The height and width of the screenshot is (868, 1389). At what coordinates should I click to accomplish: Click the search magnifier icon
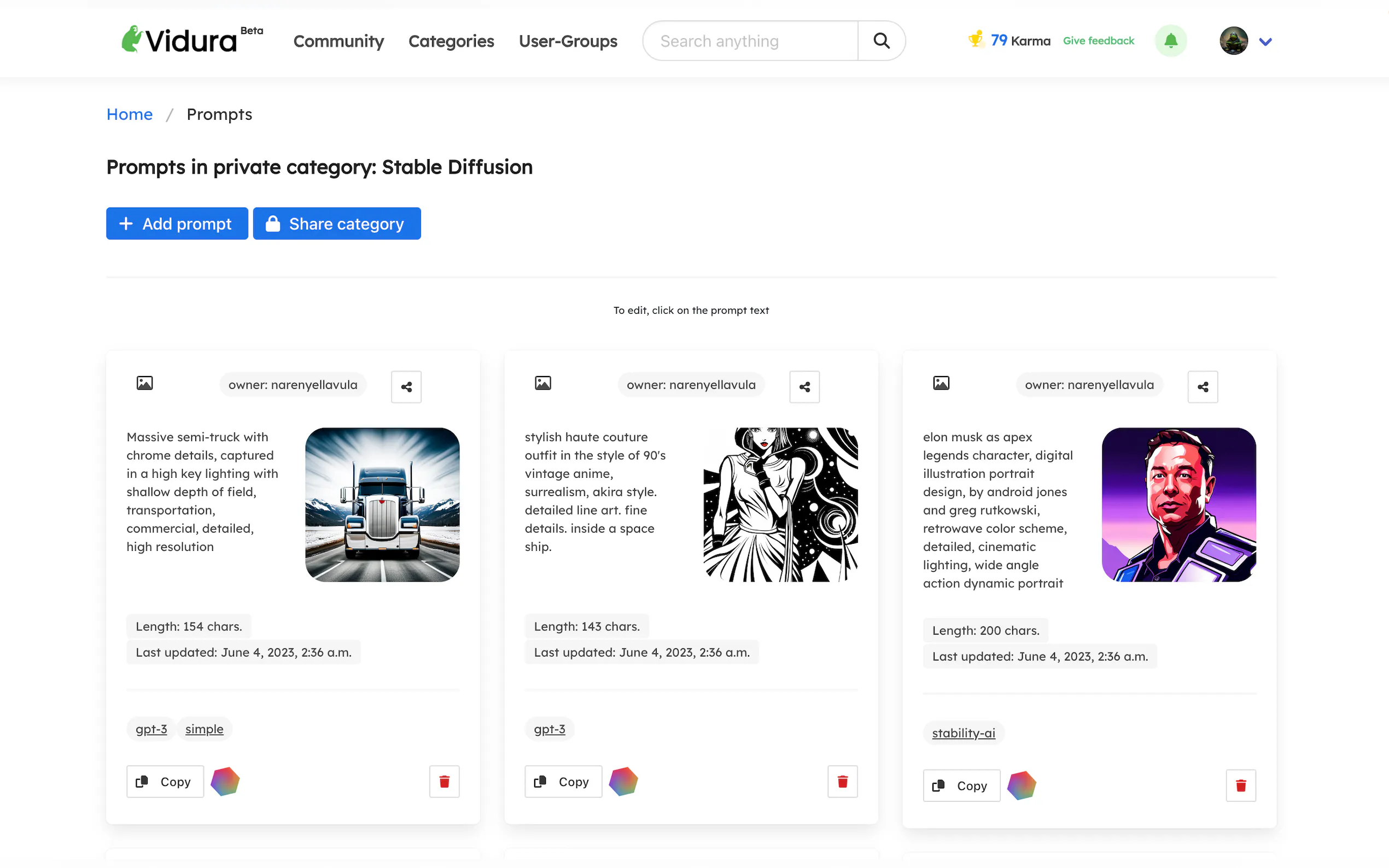pos(881,41)
